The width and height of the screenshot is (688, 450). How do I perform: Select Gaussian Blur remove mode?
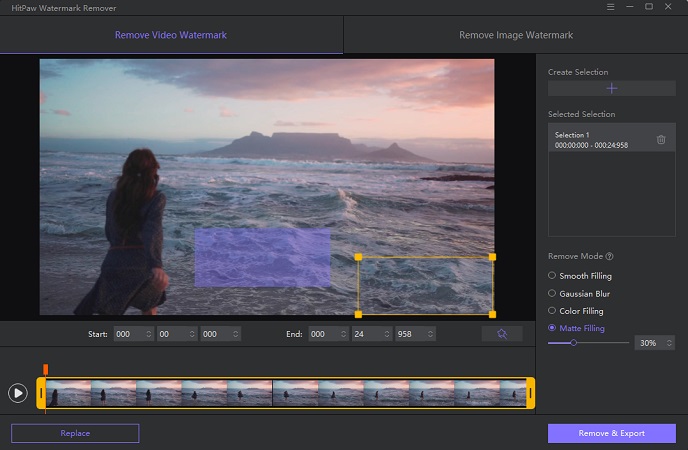(579, 294)
